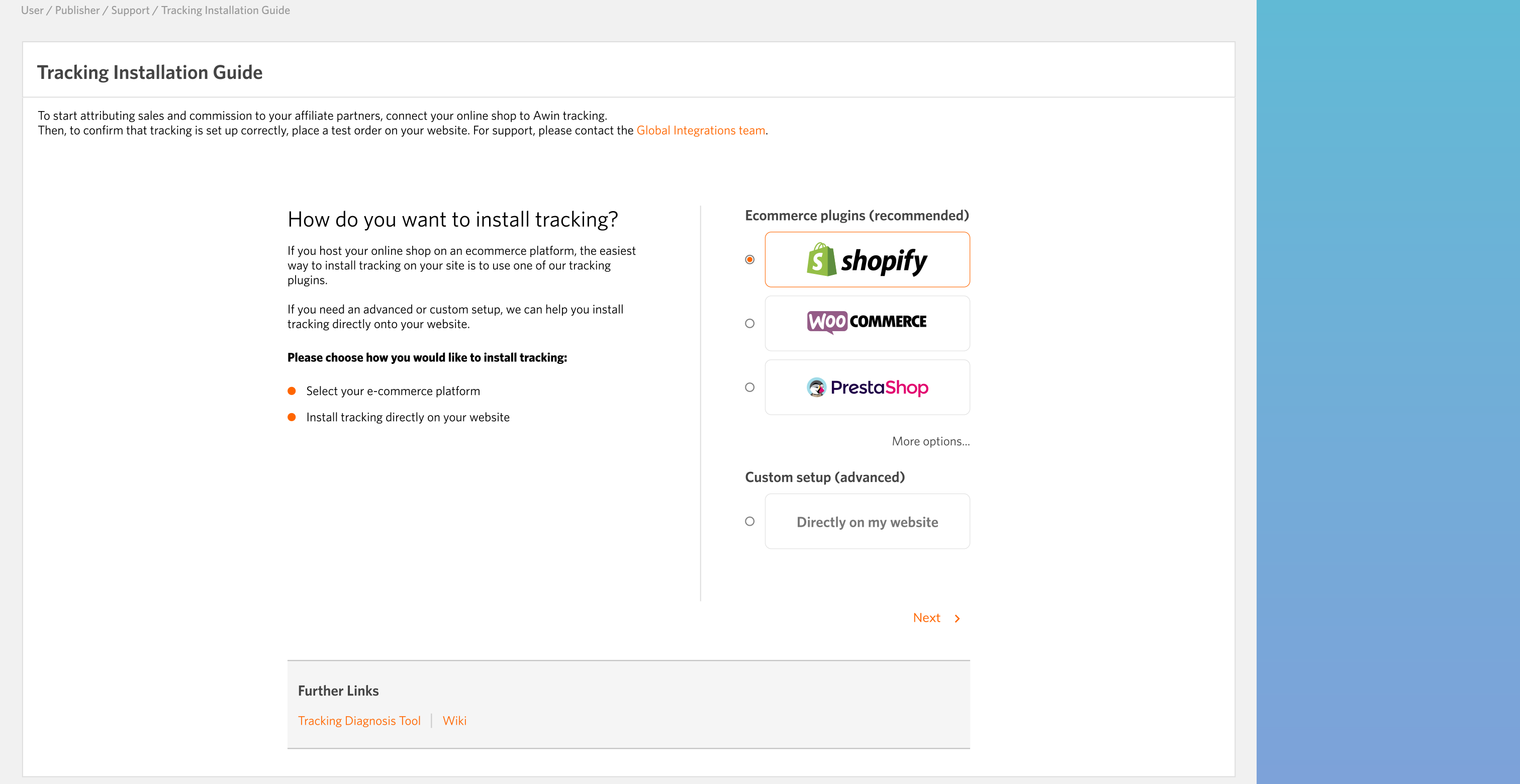
Task: Click the WooCommerce plugin card text
Action: [888, 322]
